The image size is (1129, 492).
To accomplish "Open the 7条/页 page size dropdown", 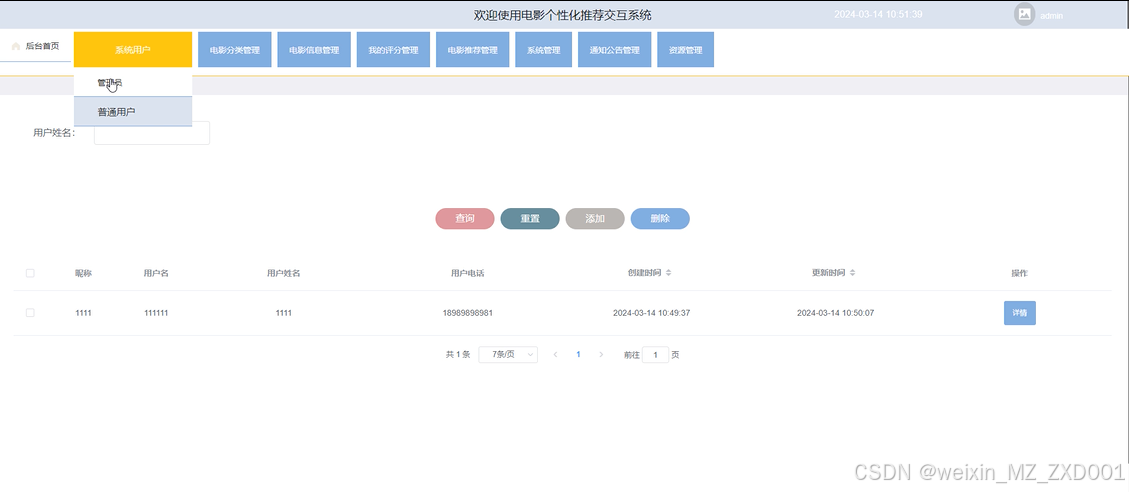I will 508,354.
